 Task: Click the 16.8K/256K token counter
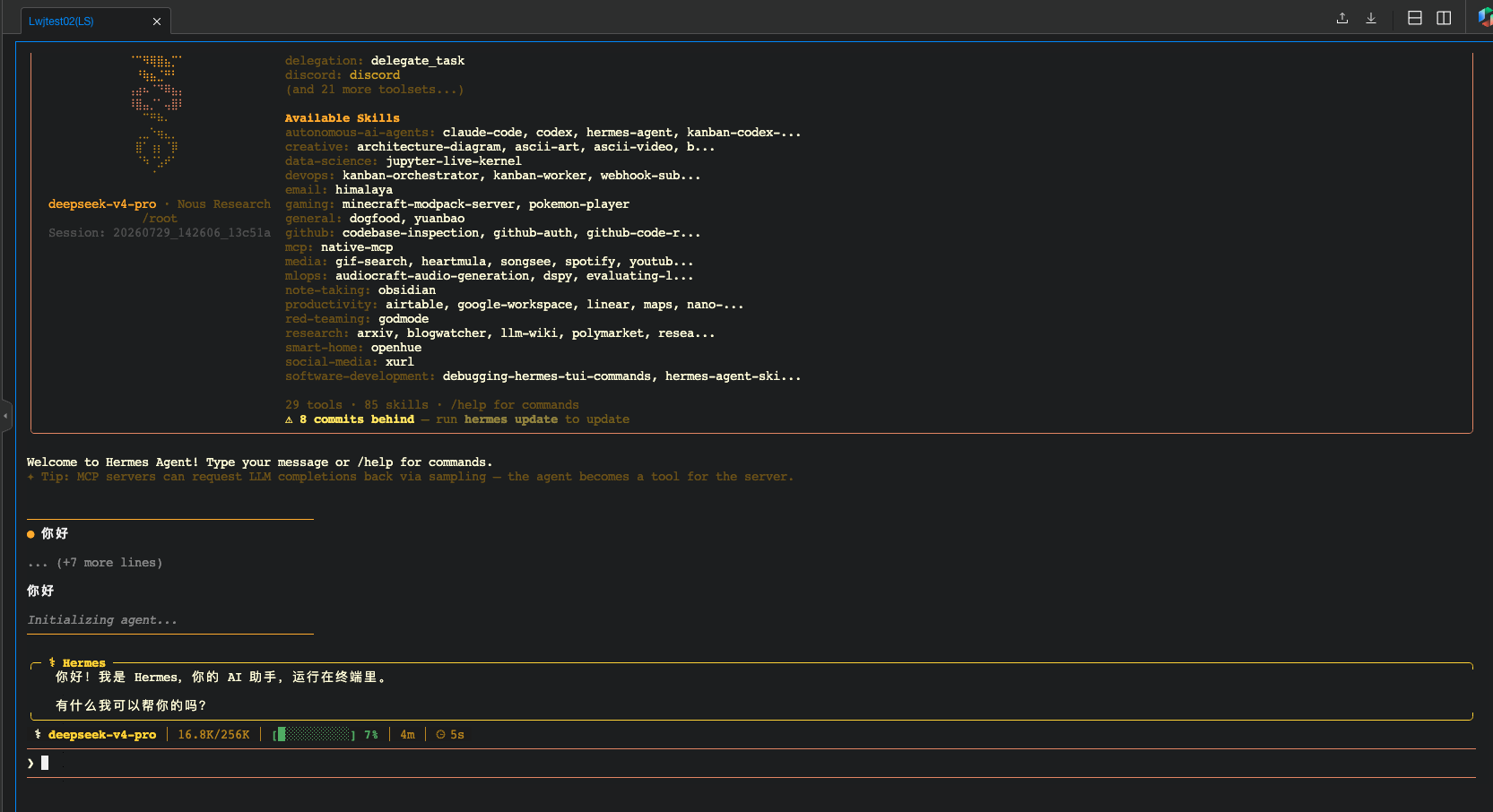(x=213, y=734)
